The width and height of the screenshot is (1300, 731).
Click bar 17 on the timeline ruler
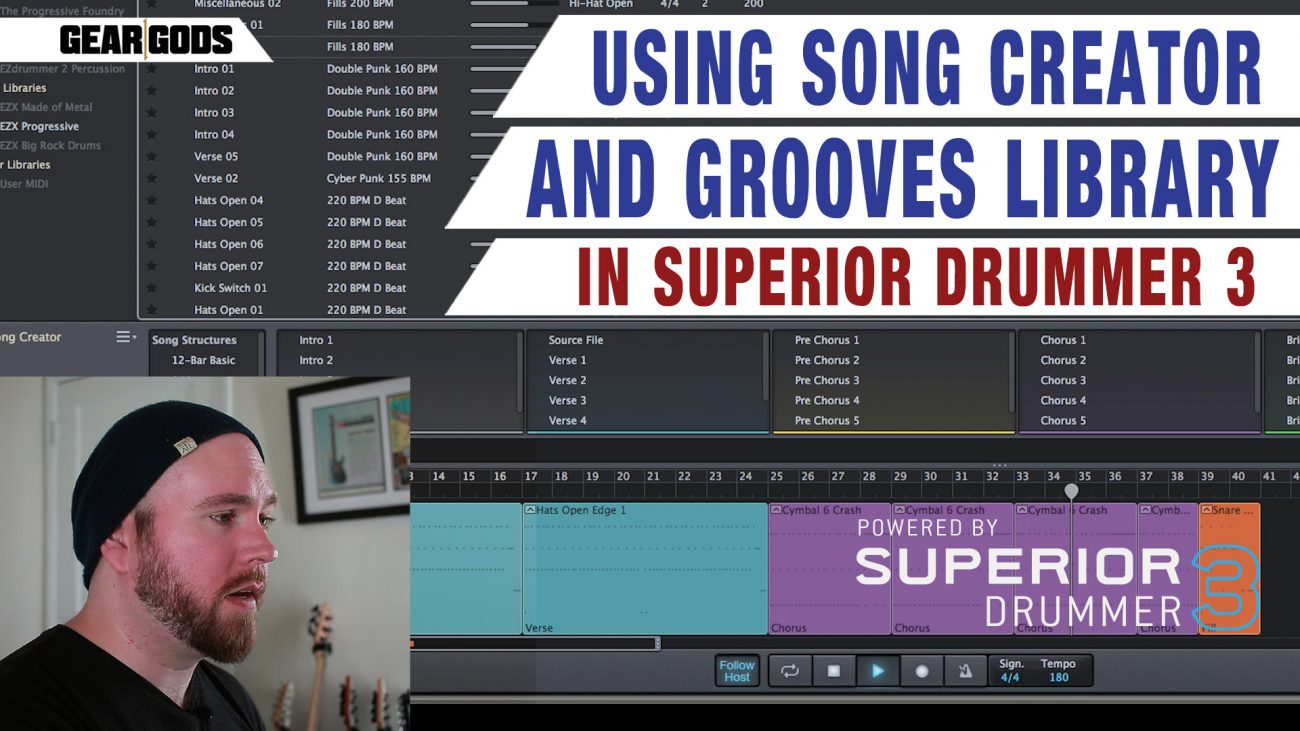pyautogui.click(x=531, y=477)
